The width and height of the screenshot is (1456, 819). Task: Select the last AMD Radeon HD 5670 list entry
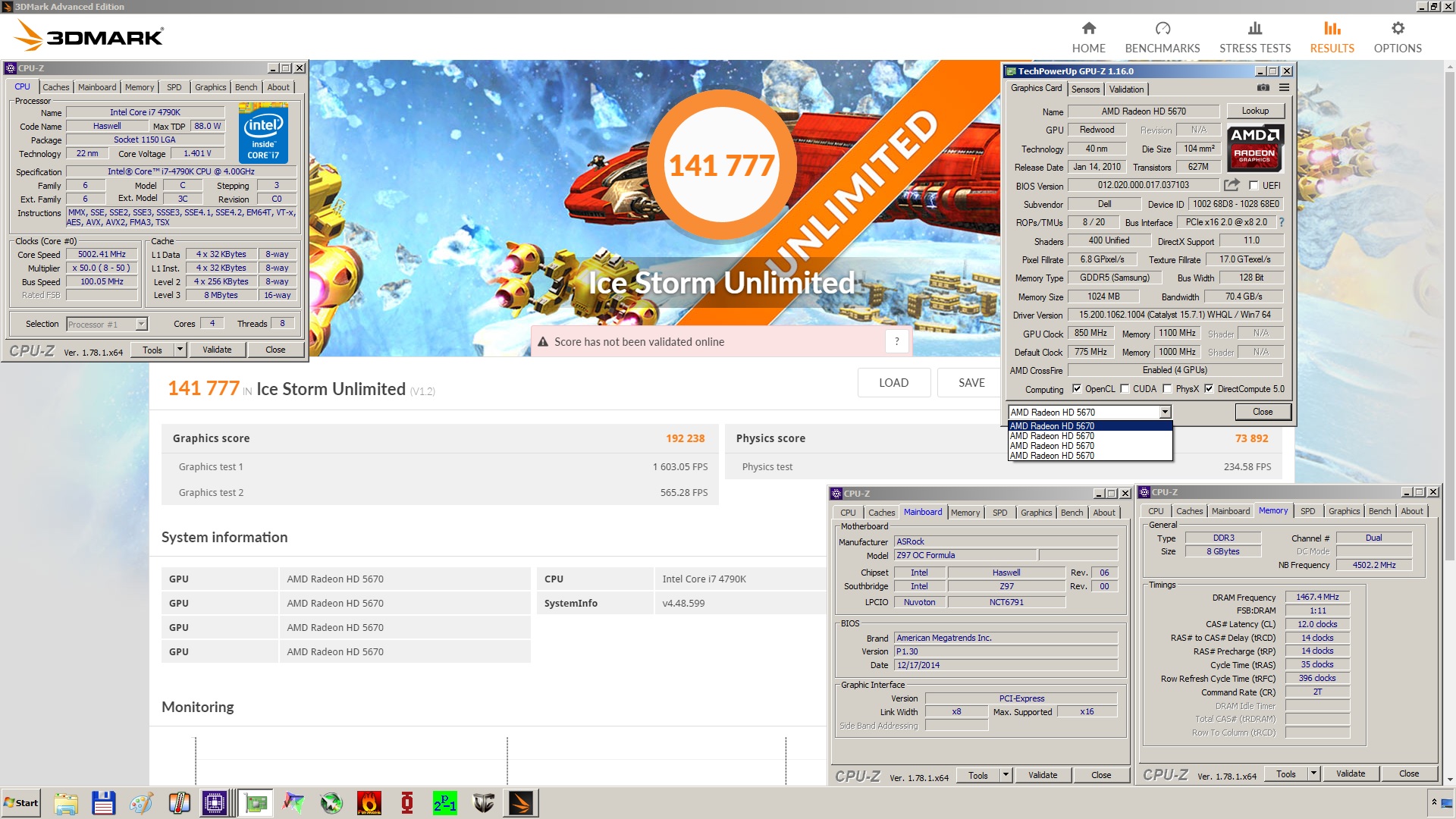[1090, 456]
